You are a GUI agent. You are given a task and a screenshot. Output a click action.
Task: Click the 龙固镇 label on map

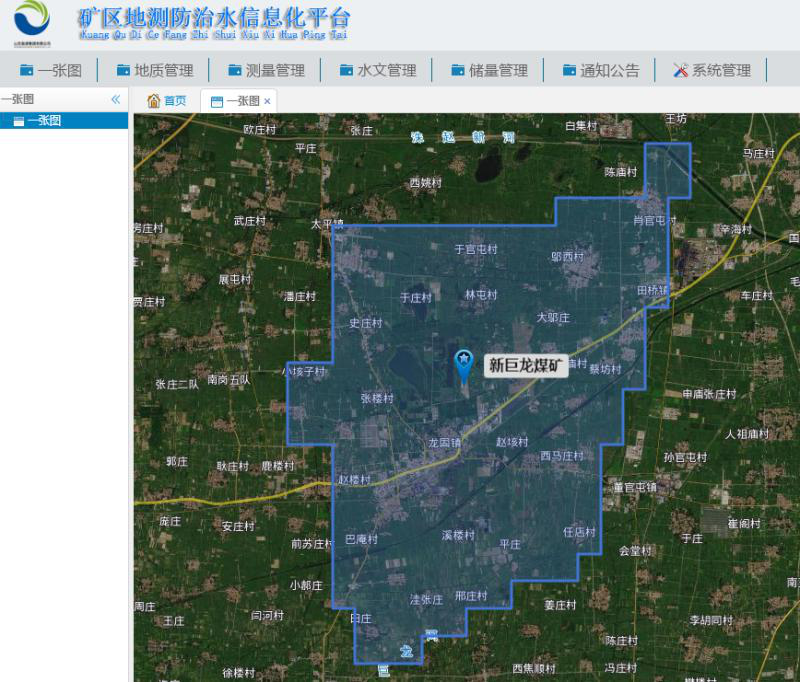pos(444,442)
